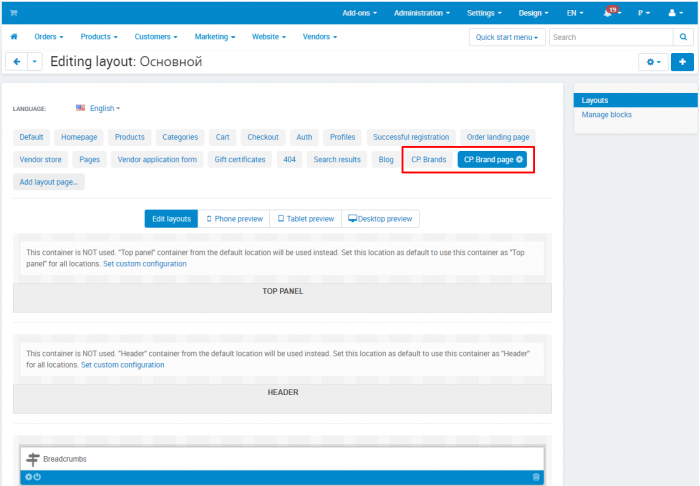Select the Profiles layout tab
This screenshot has height=486, width=700.
click(x=342, y=137)
